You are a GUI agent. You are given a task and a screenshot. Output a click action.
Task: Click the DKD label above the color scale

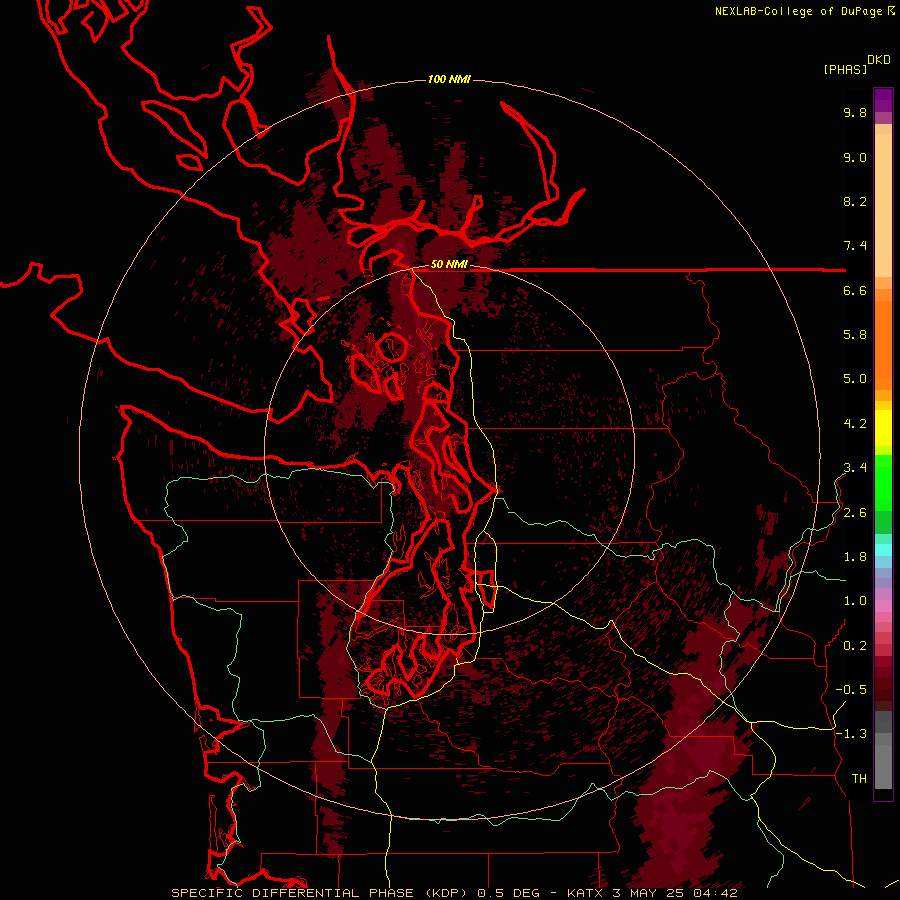(879, 60)
